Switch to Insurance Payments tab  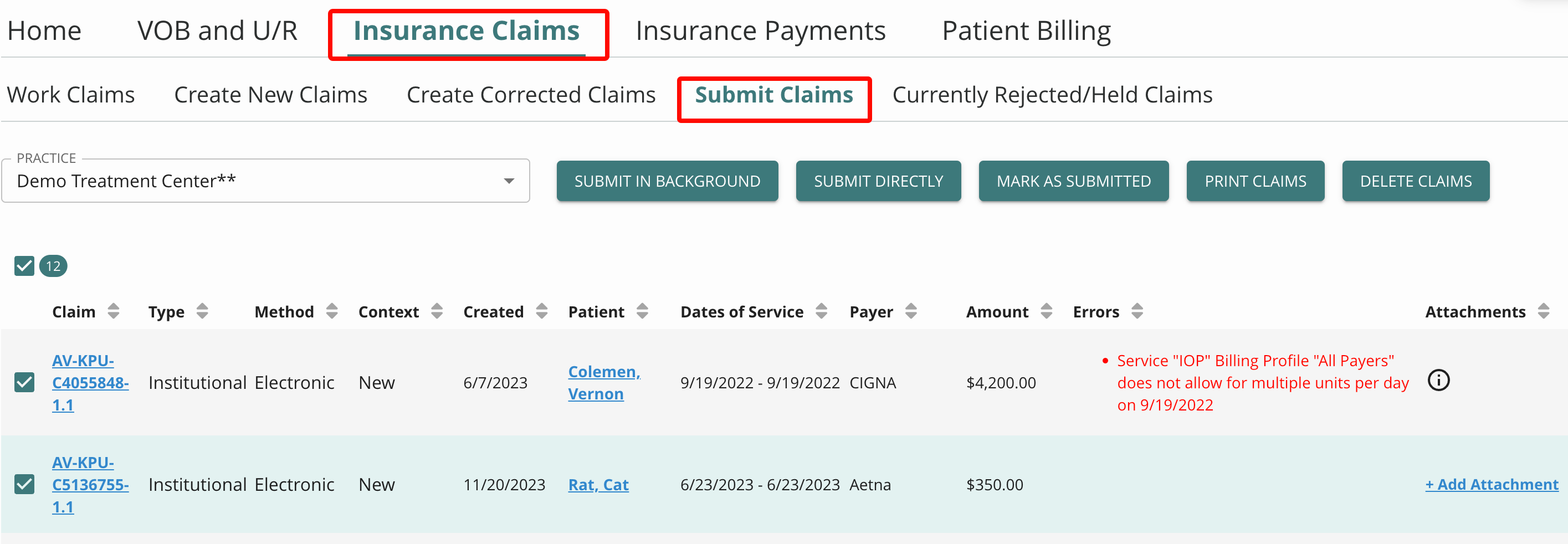click(760, 30)
